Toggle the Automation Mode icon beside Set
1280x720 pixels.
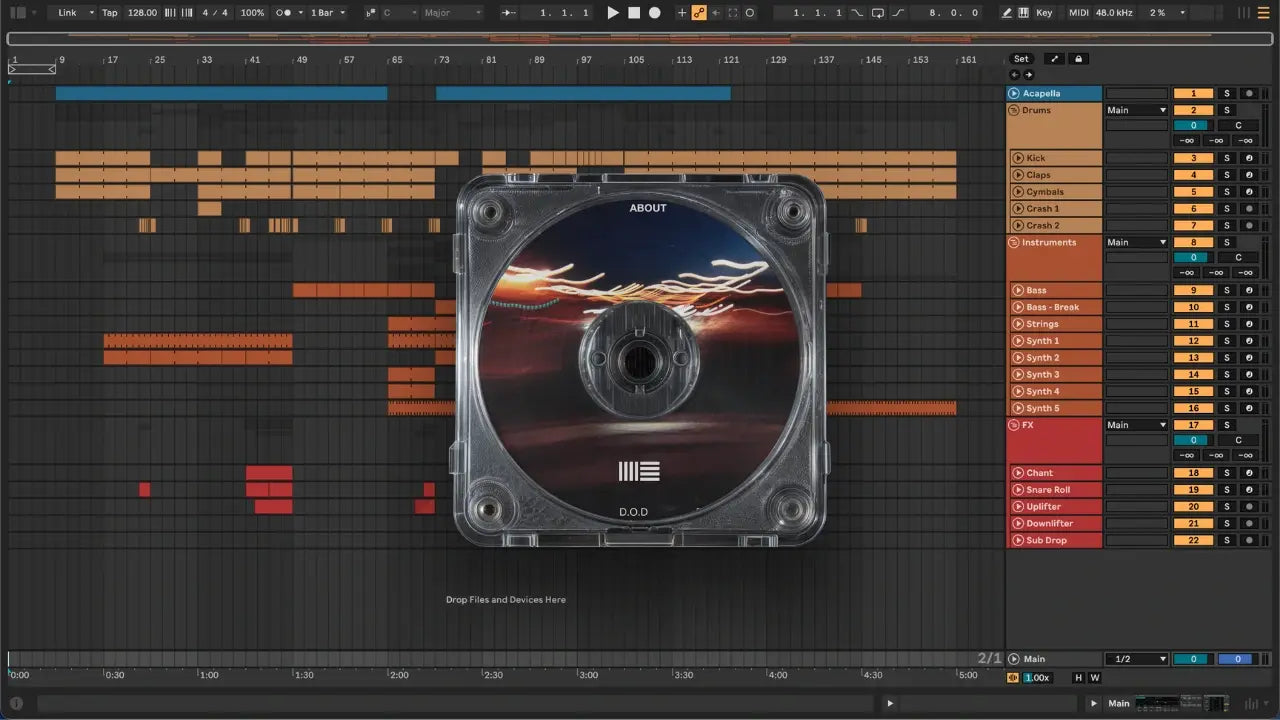pyautogui.click(x=1054, y=59)
